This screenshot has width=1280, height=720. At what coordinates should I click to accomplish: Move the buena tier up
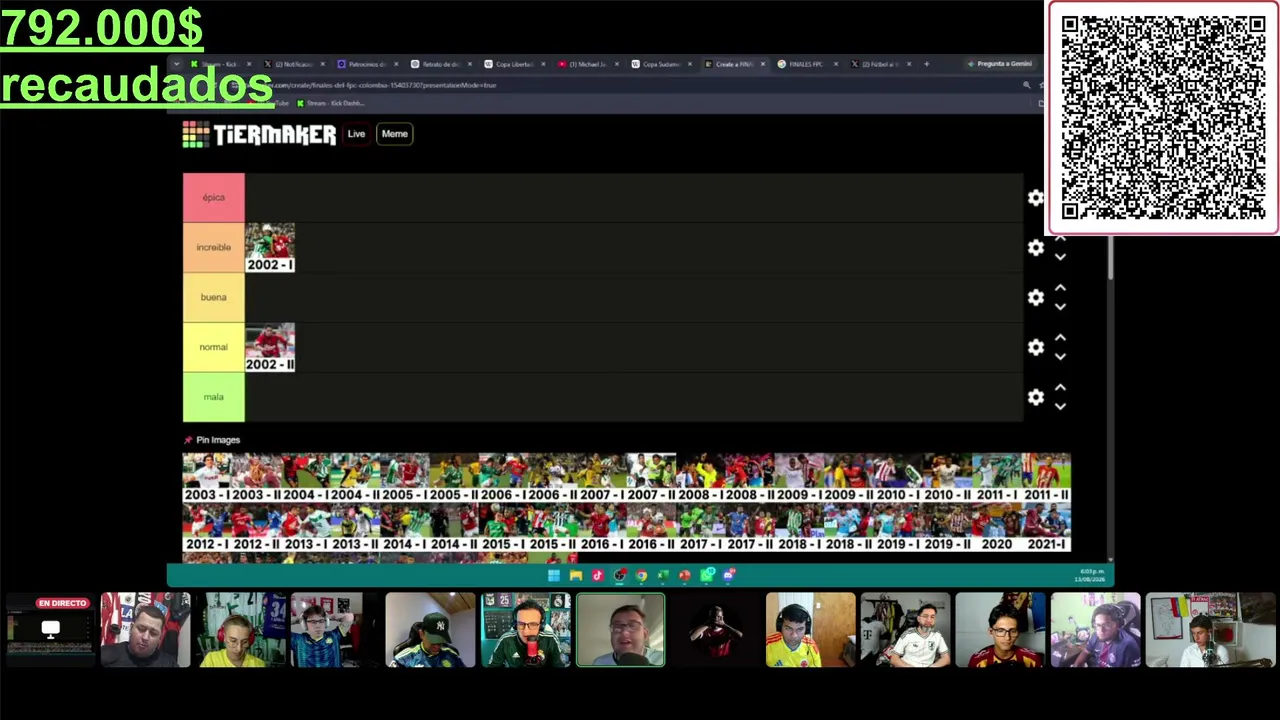tap(1060, 289)
